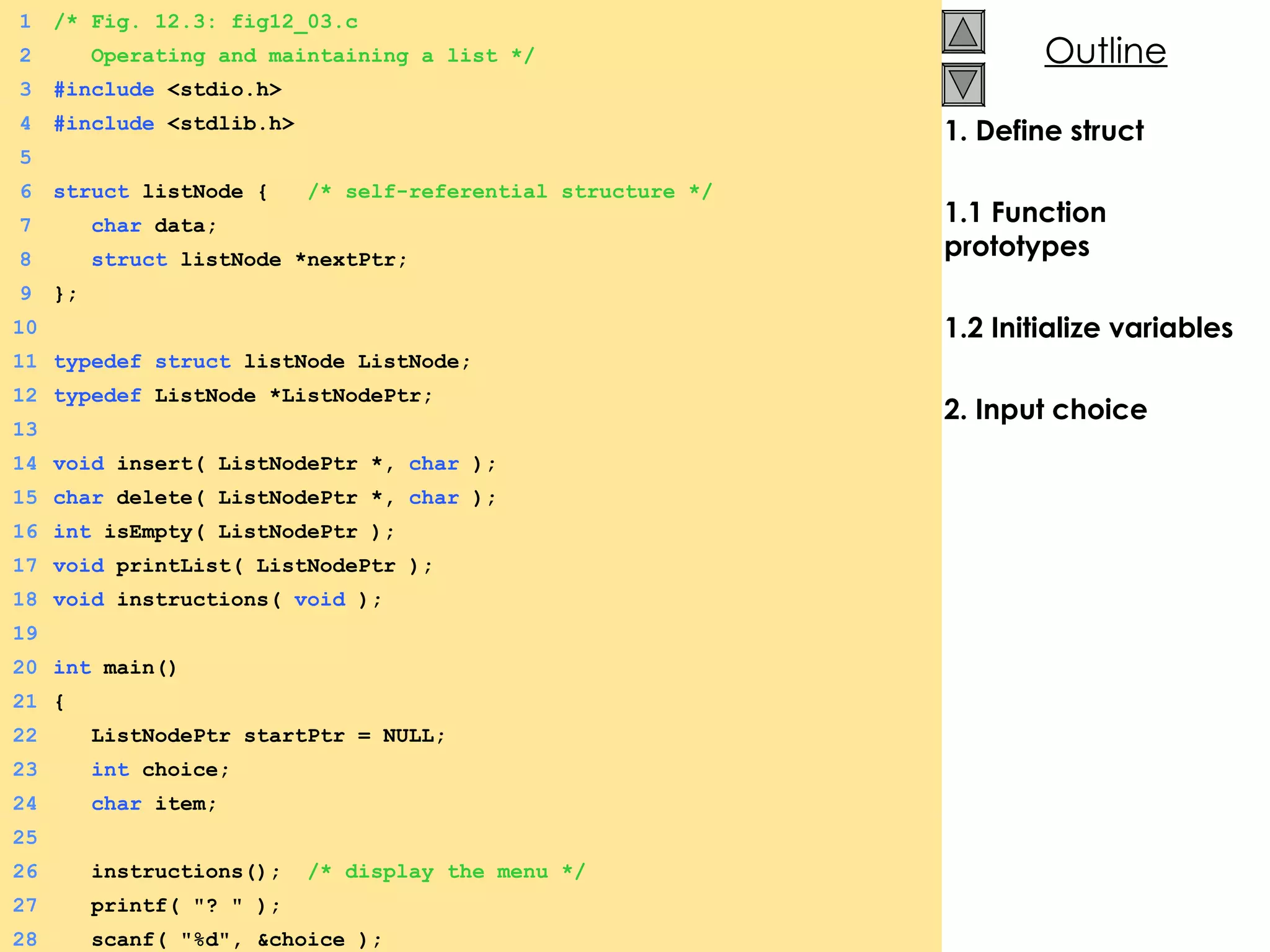Click 'int choice;' declaration
This screenshot has width=1270, height=952.
click(x=161, y=770)
